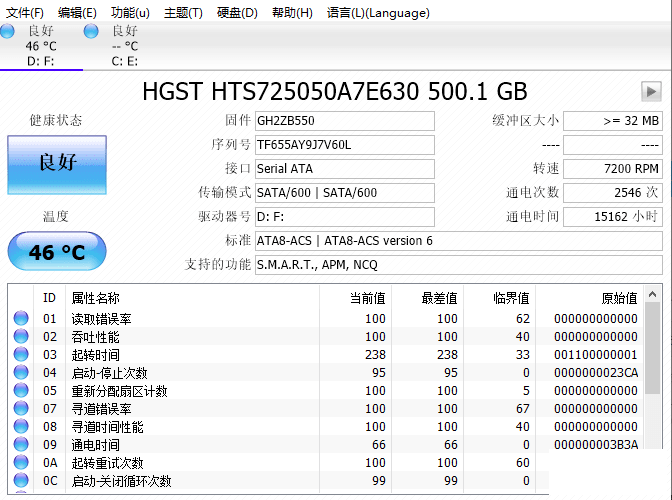This screenshot has width=672, height=500.
Task: Open the 帮助(H) menu
Action: click(x=292, y=12)
